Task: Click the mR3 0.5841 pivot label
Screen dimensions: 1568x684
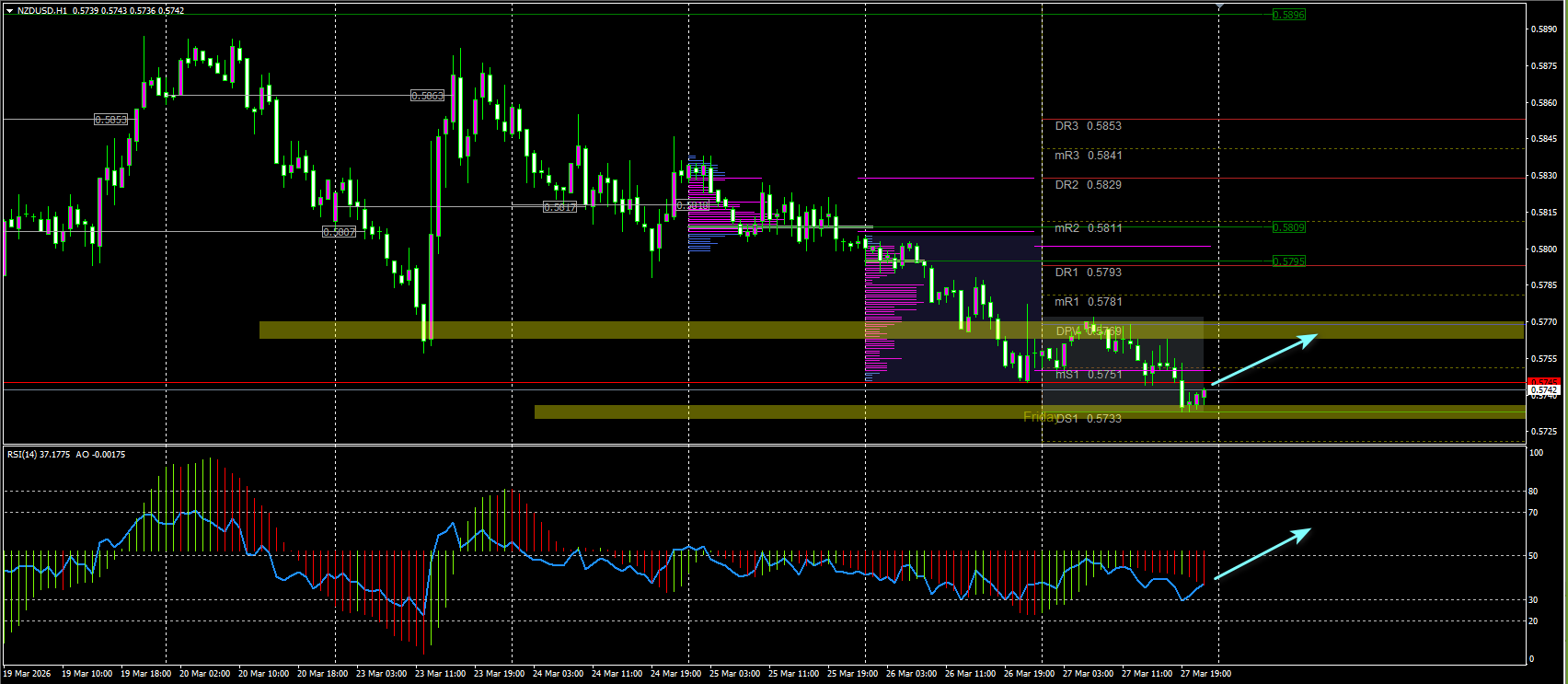Action: click(x=1088, y=156)
